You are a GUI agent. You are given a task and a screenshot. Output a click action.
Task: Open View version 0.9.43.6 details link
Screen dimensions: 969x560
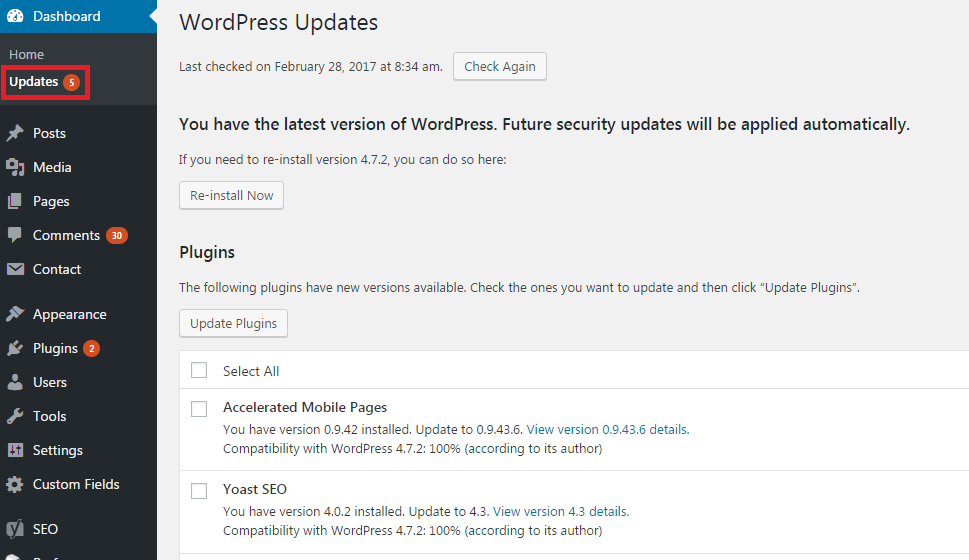607,430
